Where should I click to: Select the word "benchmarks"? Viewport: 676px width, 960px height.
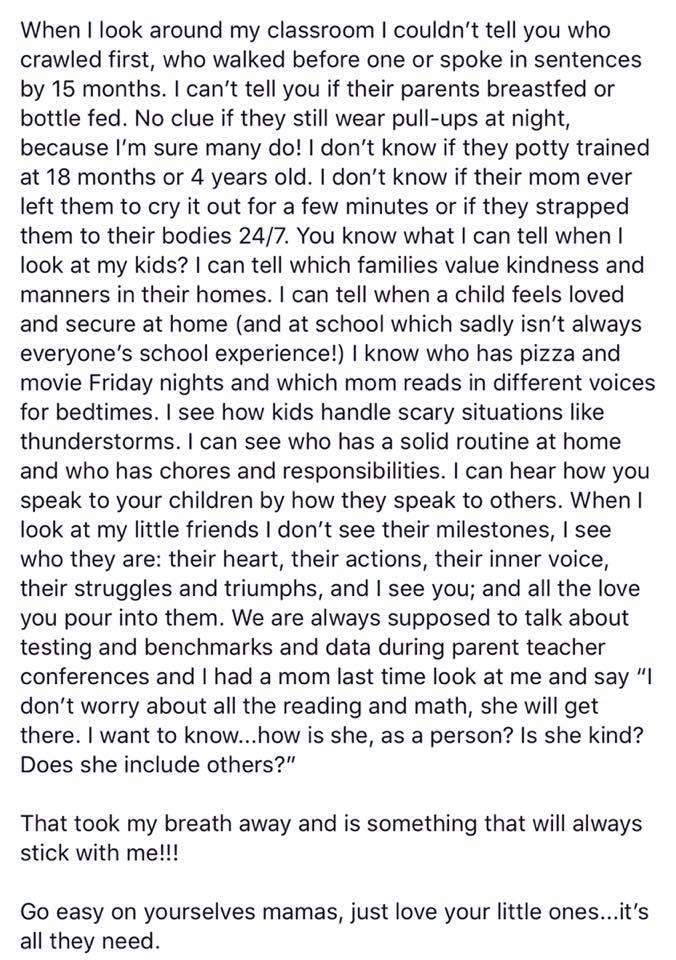(x=163, y=647)
